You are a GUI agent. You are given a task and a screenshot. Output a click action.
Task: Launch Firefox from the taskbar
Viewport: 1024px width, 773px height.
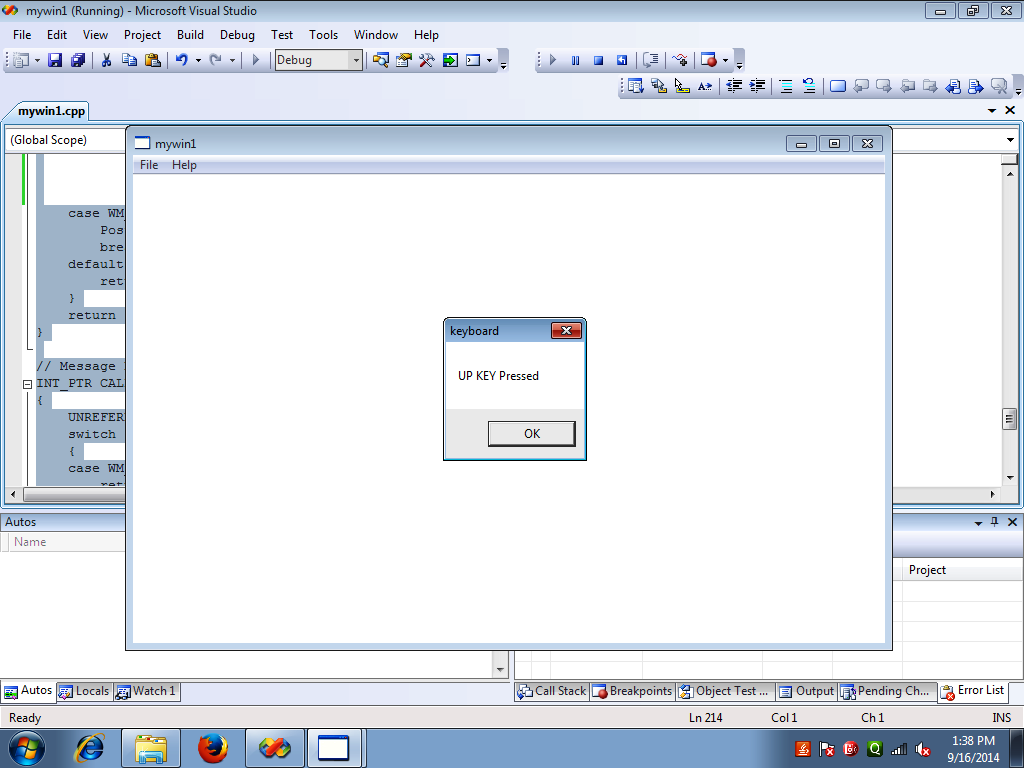click(214, 748)
